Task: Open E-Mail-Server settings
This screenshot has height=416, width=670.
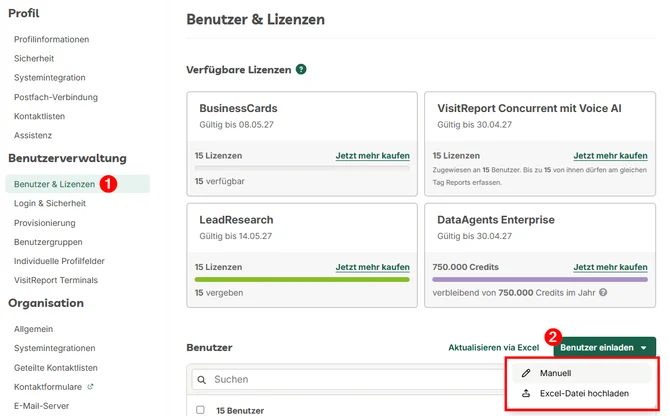Action: coord(41,406)
